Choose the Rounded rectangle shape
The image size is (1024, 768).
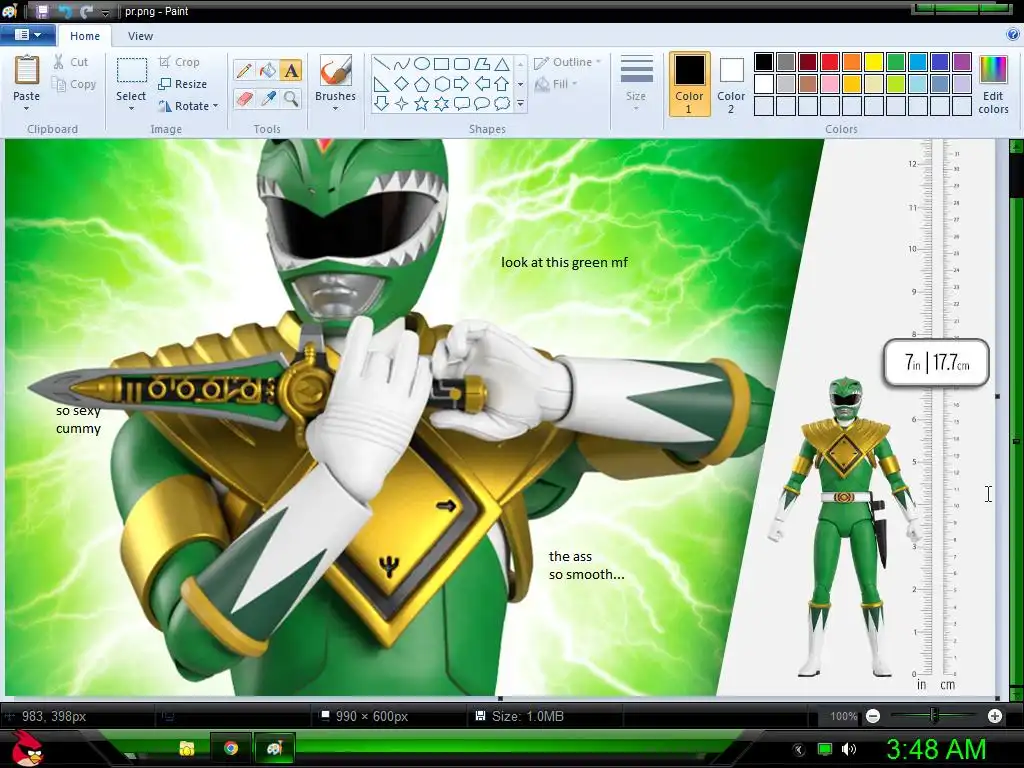[x=462, y=64]
